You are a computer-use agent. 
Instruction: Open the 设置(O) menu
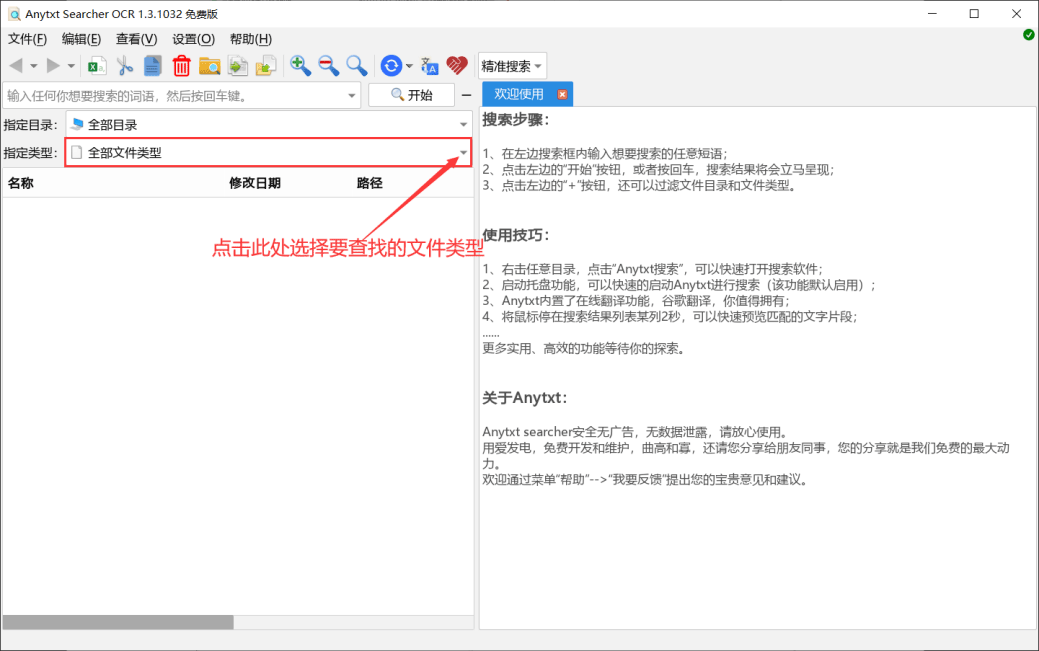pos(193,39)
